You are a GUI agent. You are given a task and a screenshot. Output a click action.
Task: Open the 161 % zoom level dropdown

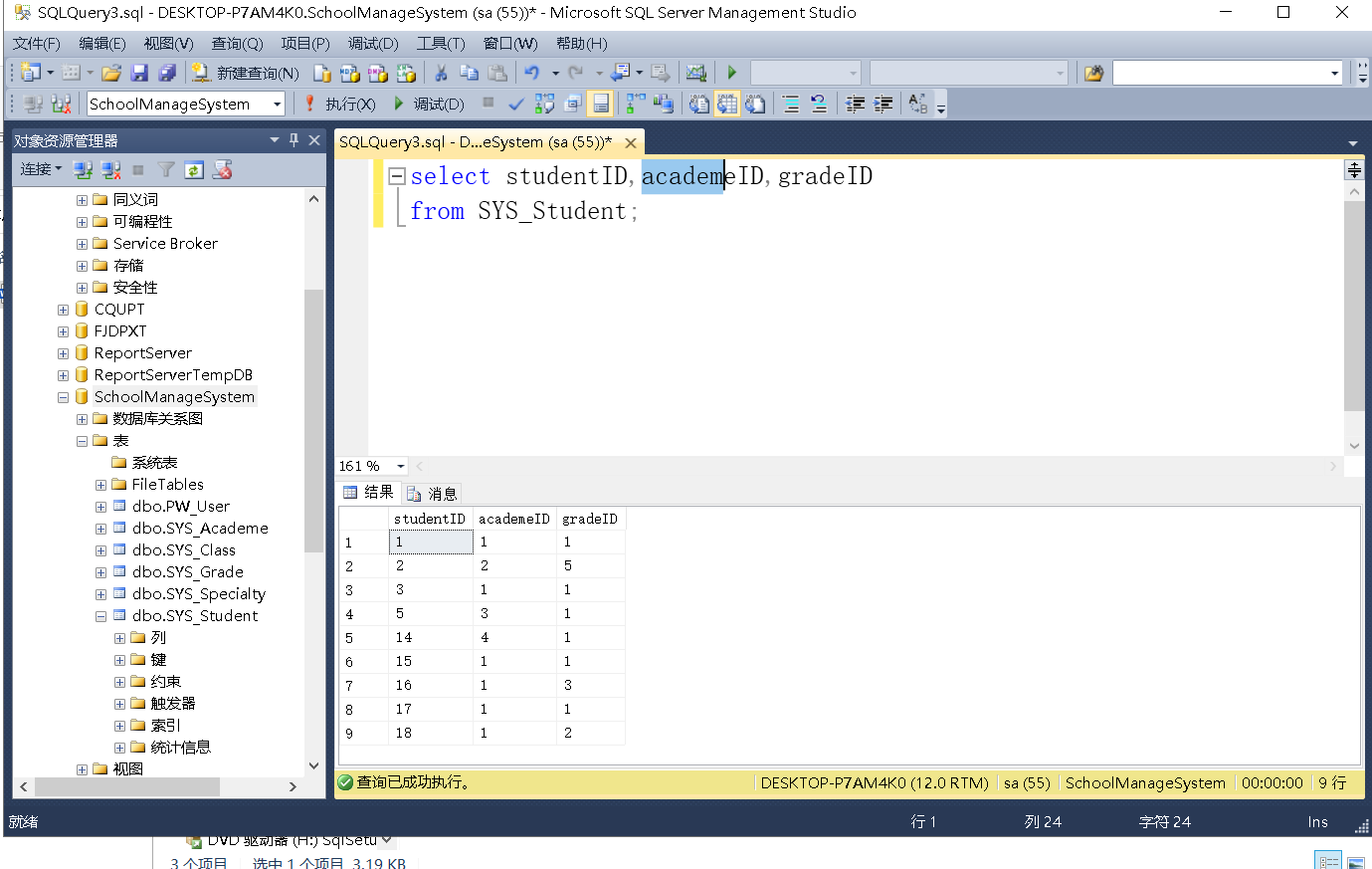point(400,466)
